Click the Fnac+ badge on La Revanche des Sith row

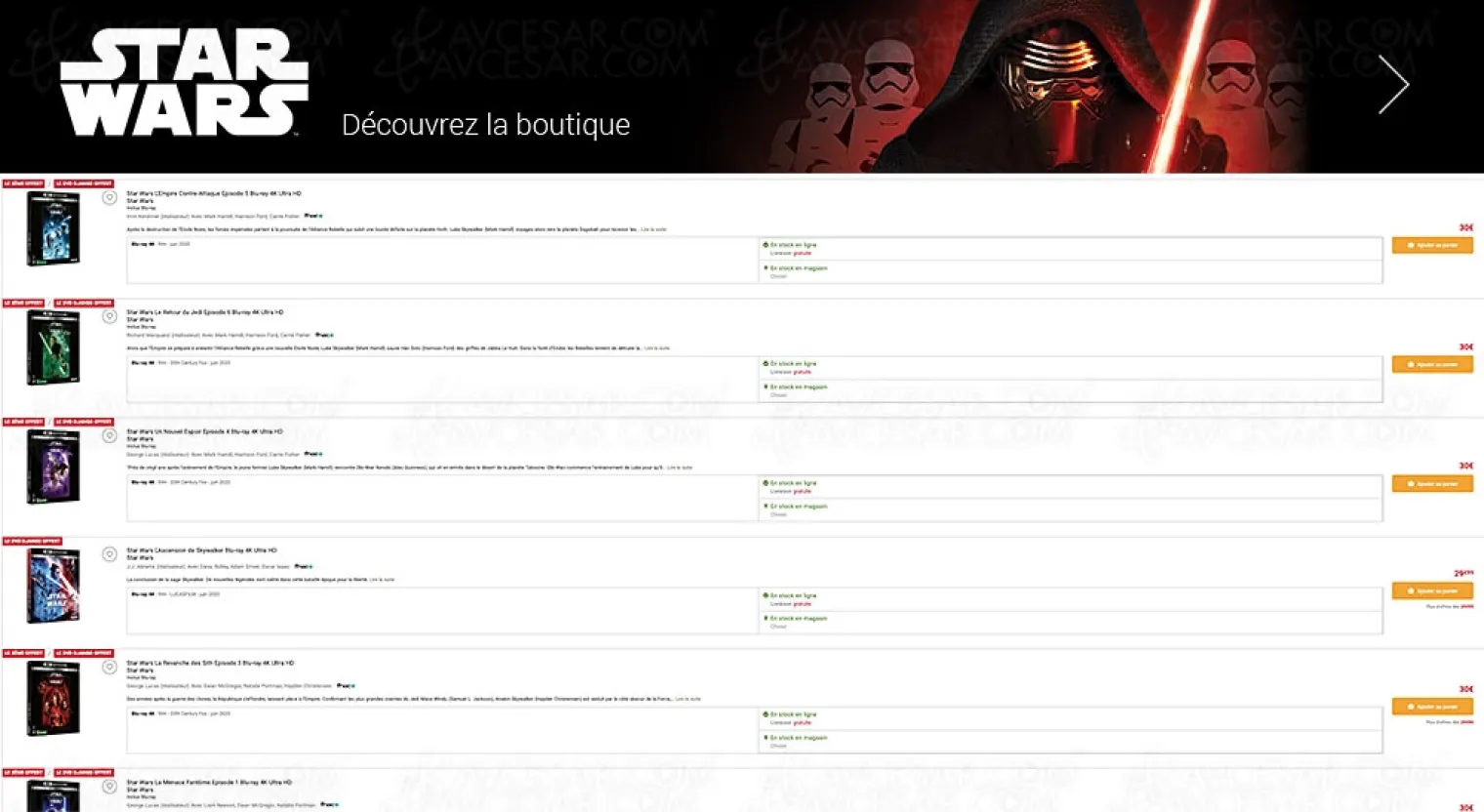coord(346,685)
